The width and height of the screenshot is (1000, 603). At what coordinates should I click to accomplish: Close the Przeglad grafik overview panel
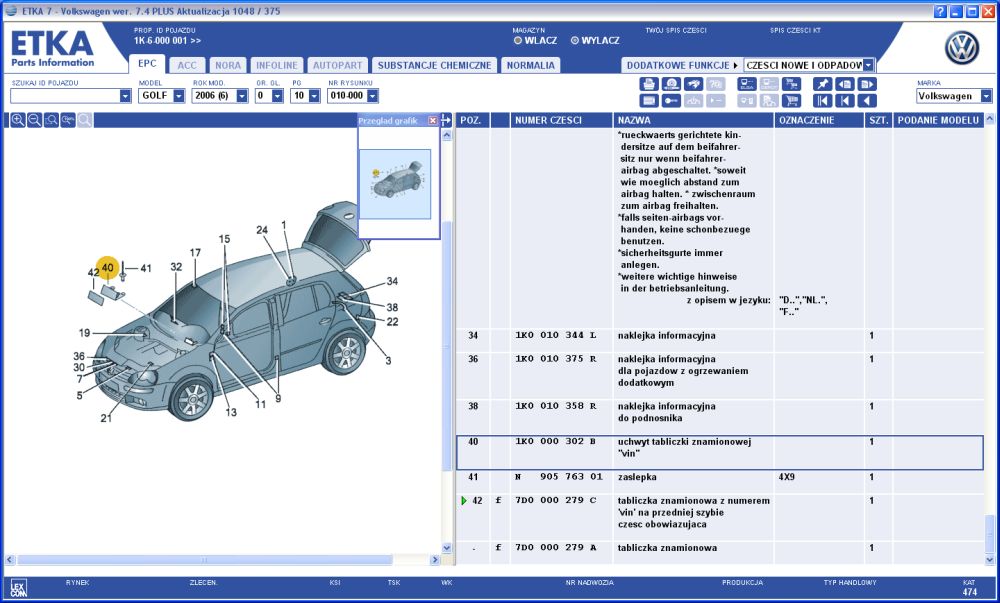point(433,120)
